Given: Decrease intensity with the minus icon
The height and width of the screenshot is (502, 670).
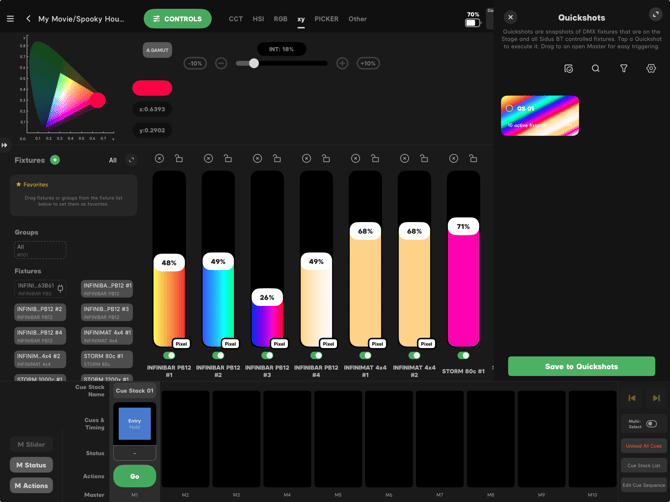Looking at the screenshot, I should tap(221, 64).
